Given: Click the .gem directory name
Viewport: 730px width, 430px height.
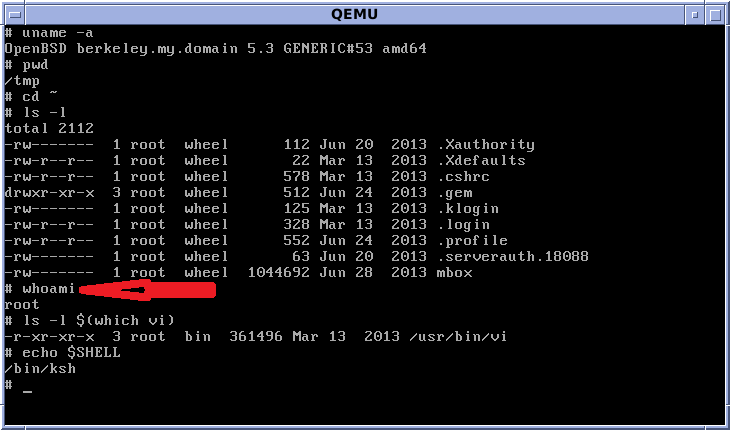Looking at the screenshot, I should click(x=457, y=193).
